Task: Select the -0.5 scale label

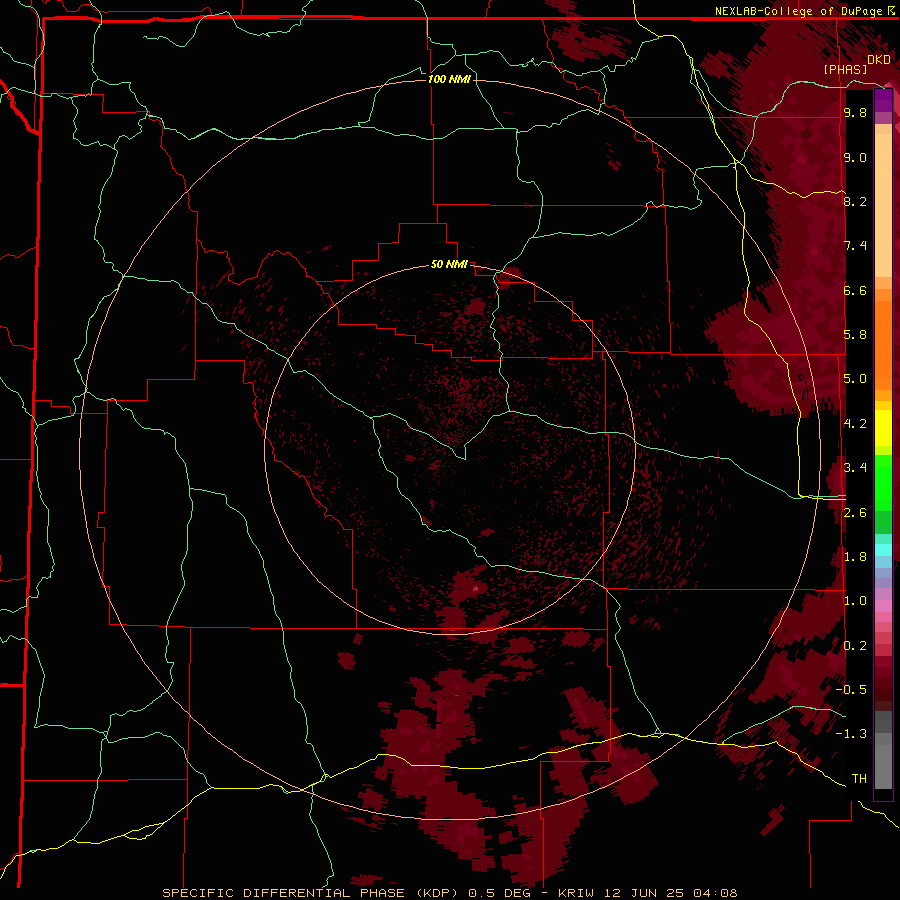Action: coord(851,689)
